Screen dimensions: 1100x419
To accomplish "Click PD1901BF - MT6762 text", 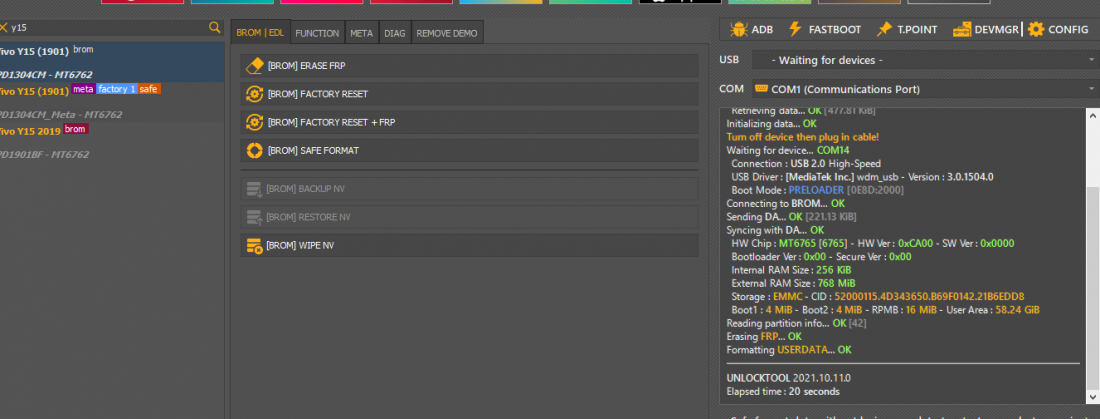I will (44, 154).
